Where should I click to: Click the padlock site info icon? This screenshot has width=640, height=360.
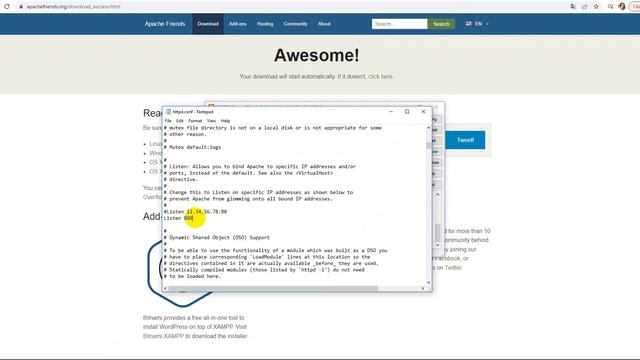[21, 7]
